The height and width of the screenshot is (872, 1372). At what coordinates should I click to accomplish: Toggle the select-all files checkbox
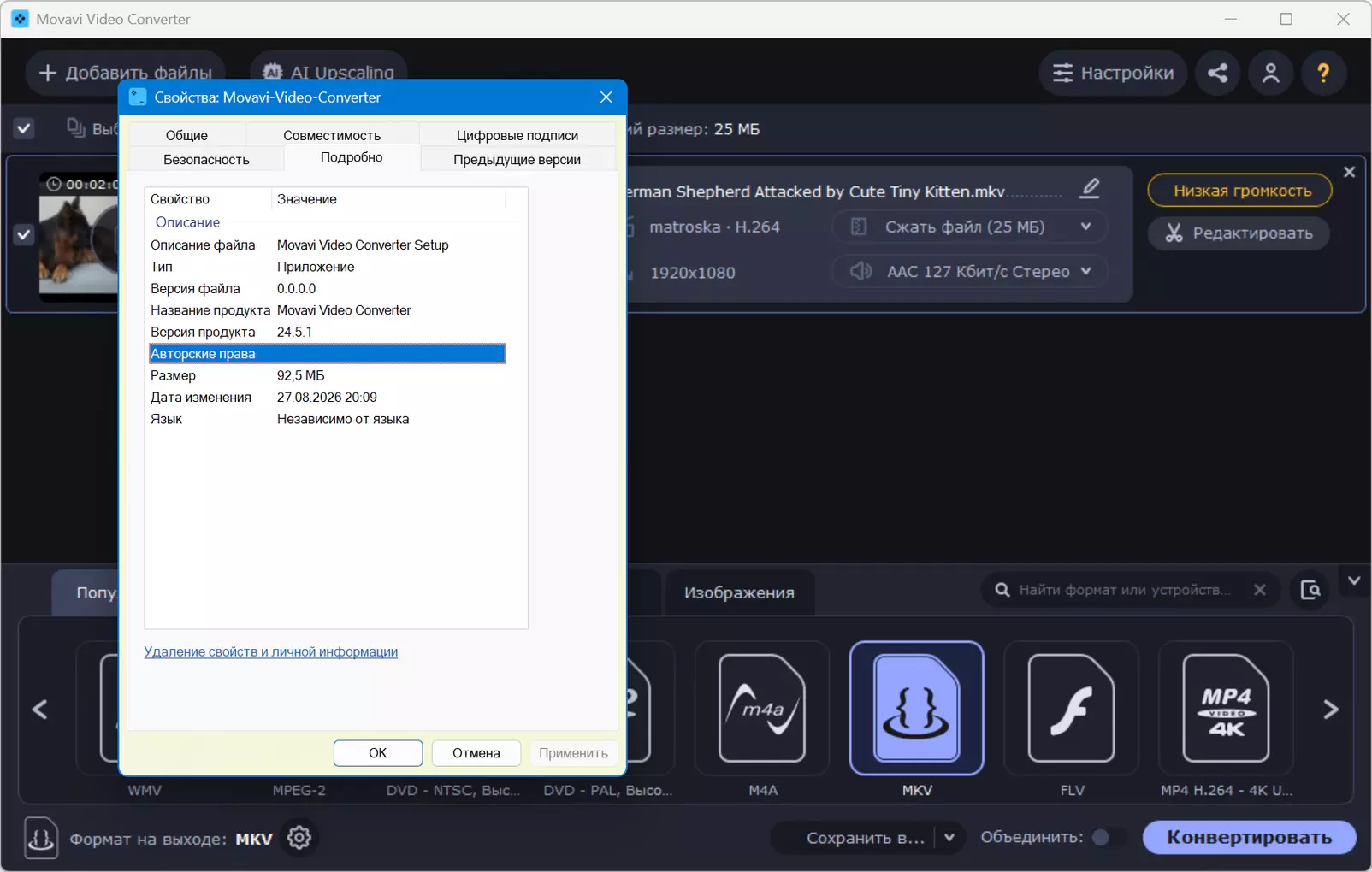tap(24, 129)
